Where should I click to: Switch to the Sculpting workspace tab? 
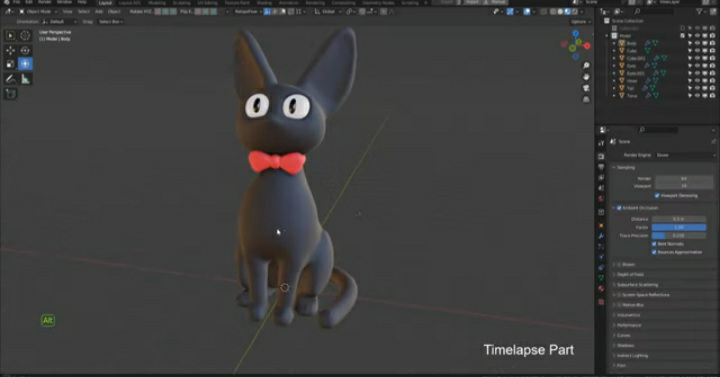tap(181, 3)
